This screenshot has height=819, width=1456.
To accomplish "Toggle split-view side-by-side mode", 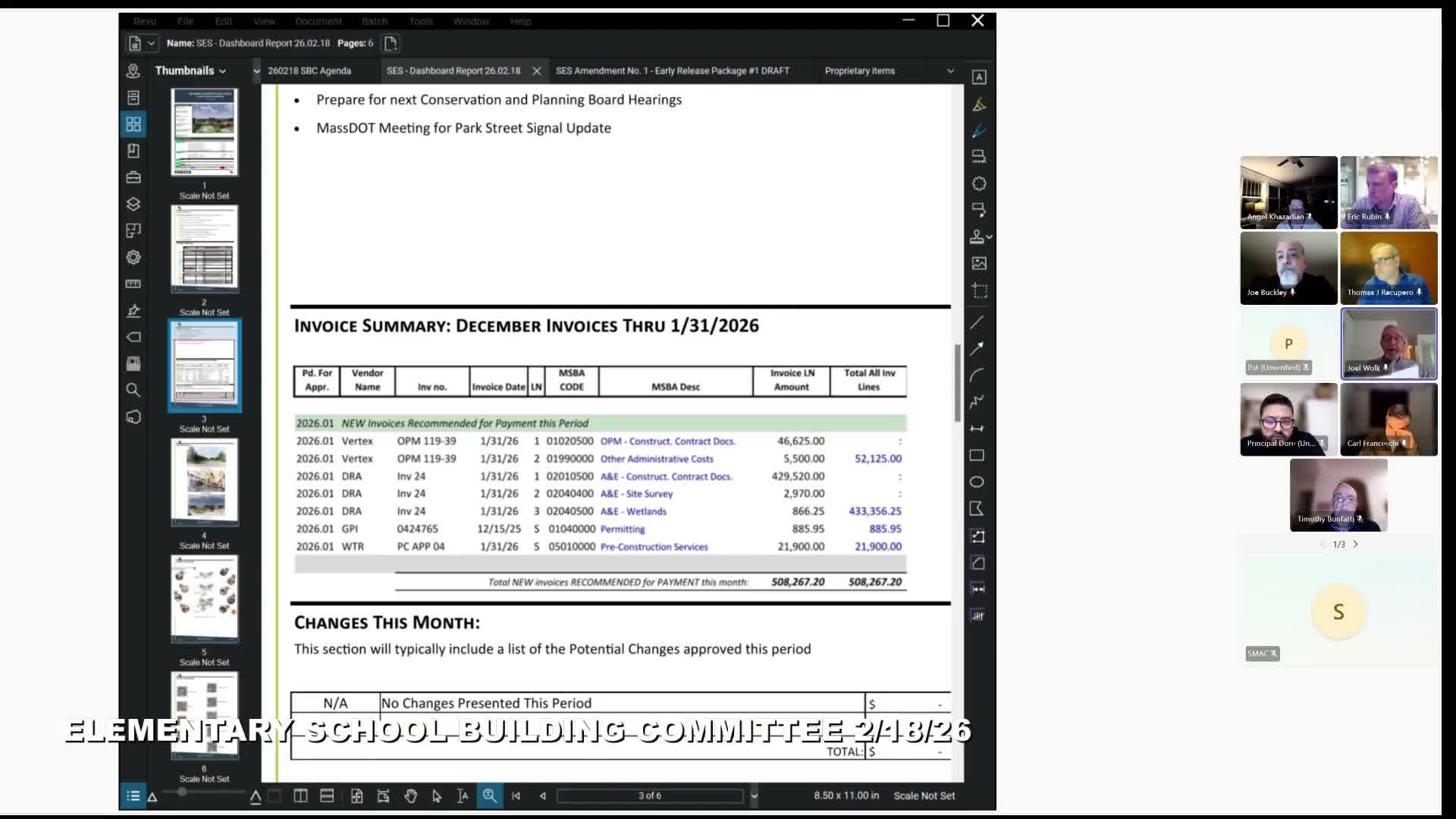I will (300, 795).
